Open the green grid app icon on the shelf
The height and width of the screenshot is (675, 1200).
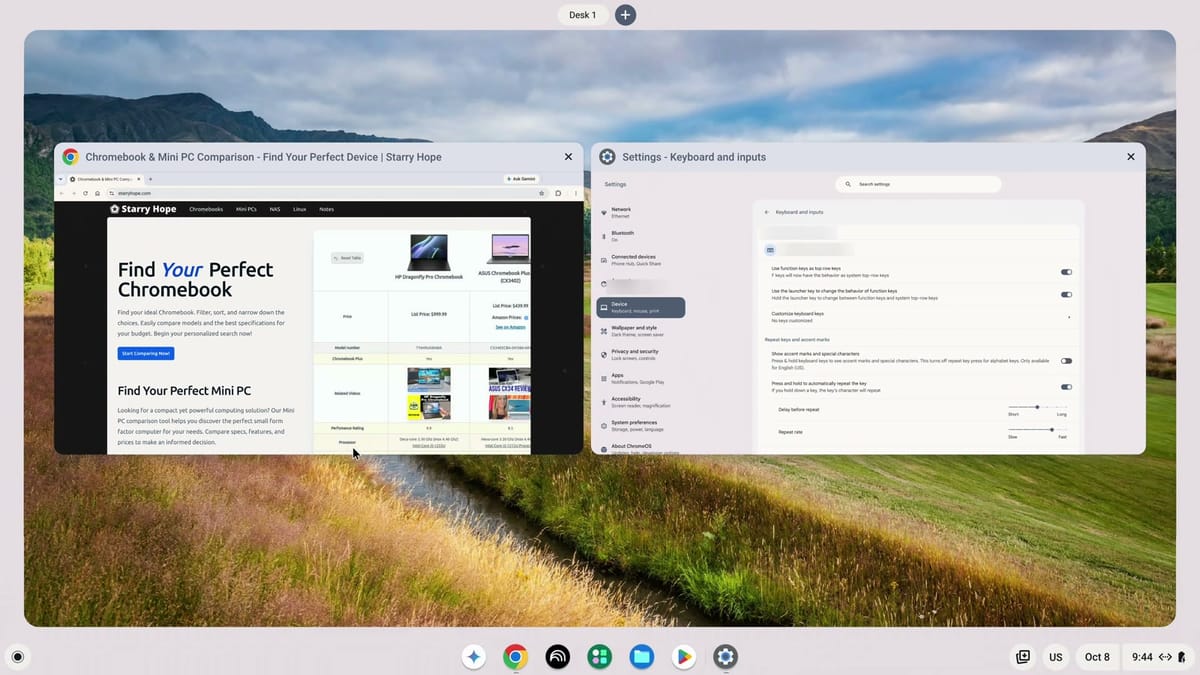pos(600,657)
